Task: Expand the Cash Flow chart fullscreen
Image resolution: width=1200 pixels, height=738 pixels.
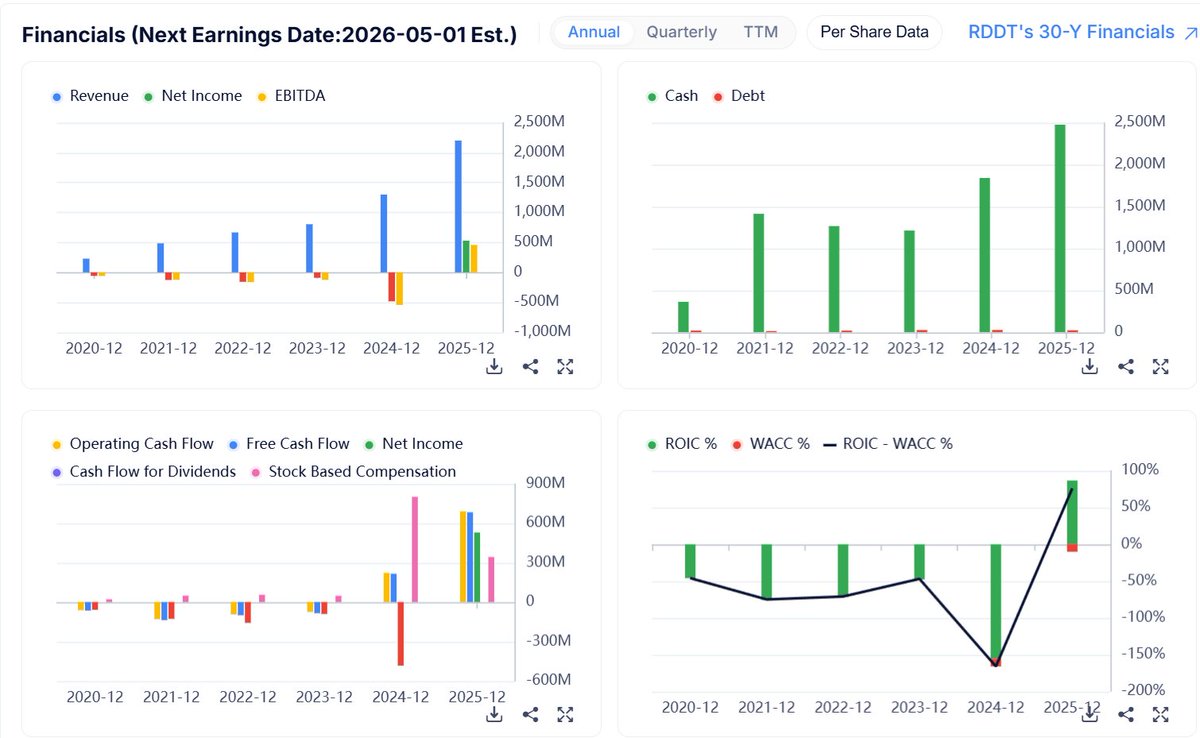Action: pyautogui.click(x=565, y=714)
